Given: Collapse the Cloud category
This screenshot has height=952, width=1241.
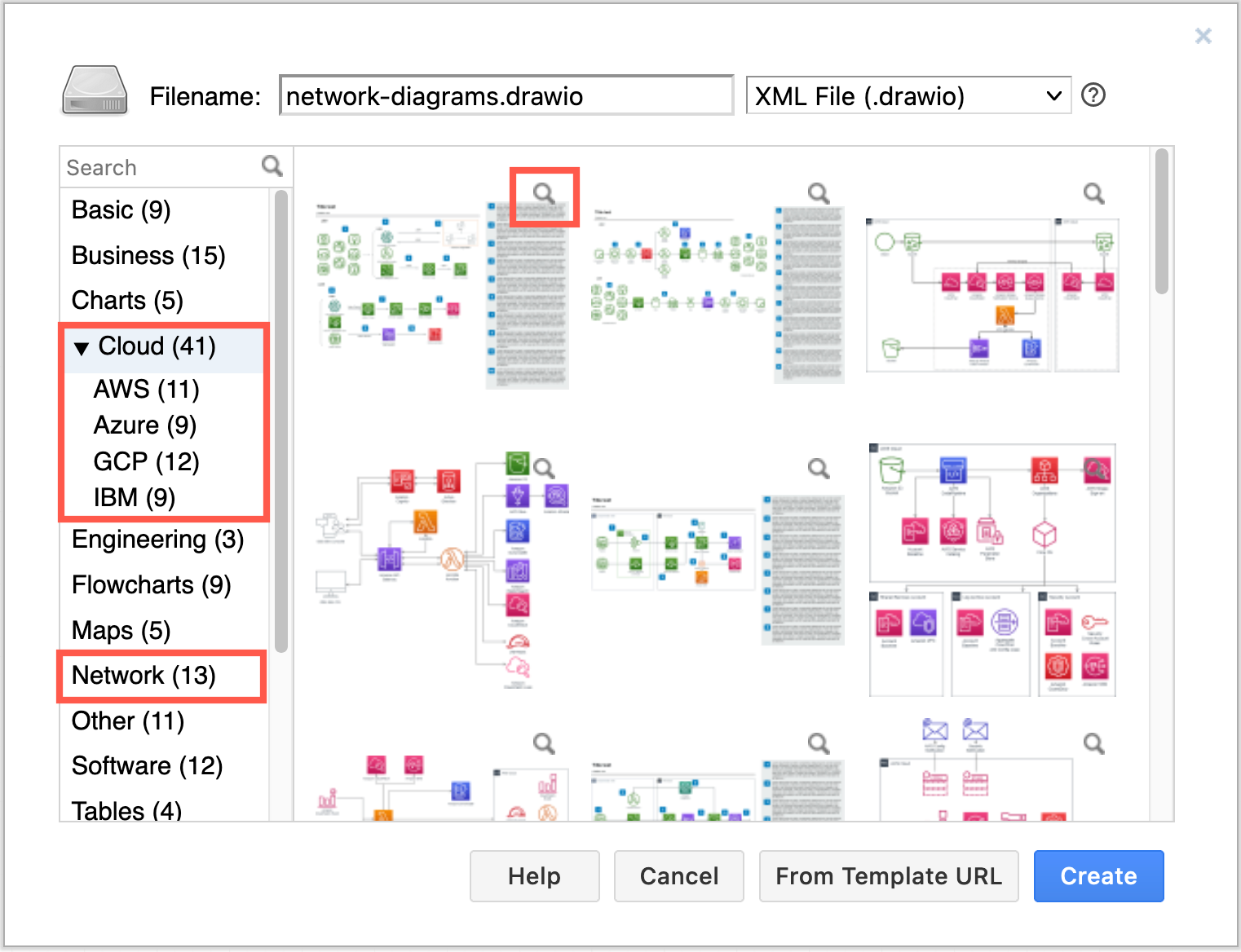Looking at the screenshot, I should [x=80, y=346].
